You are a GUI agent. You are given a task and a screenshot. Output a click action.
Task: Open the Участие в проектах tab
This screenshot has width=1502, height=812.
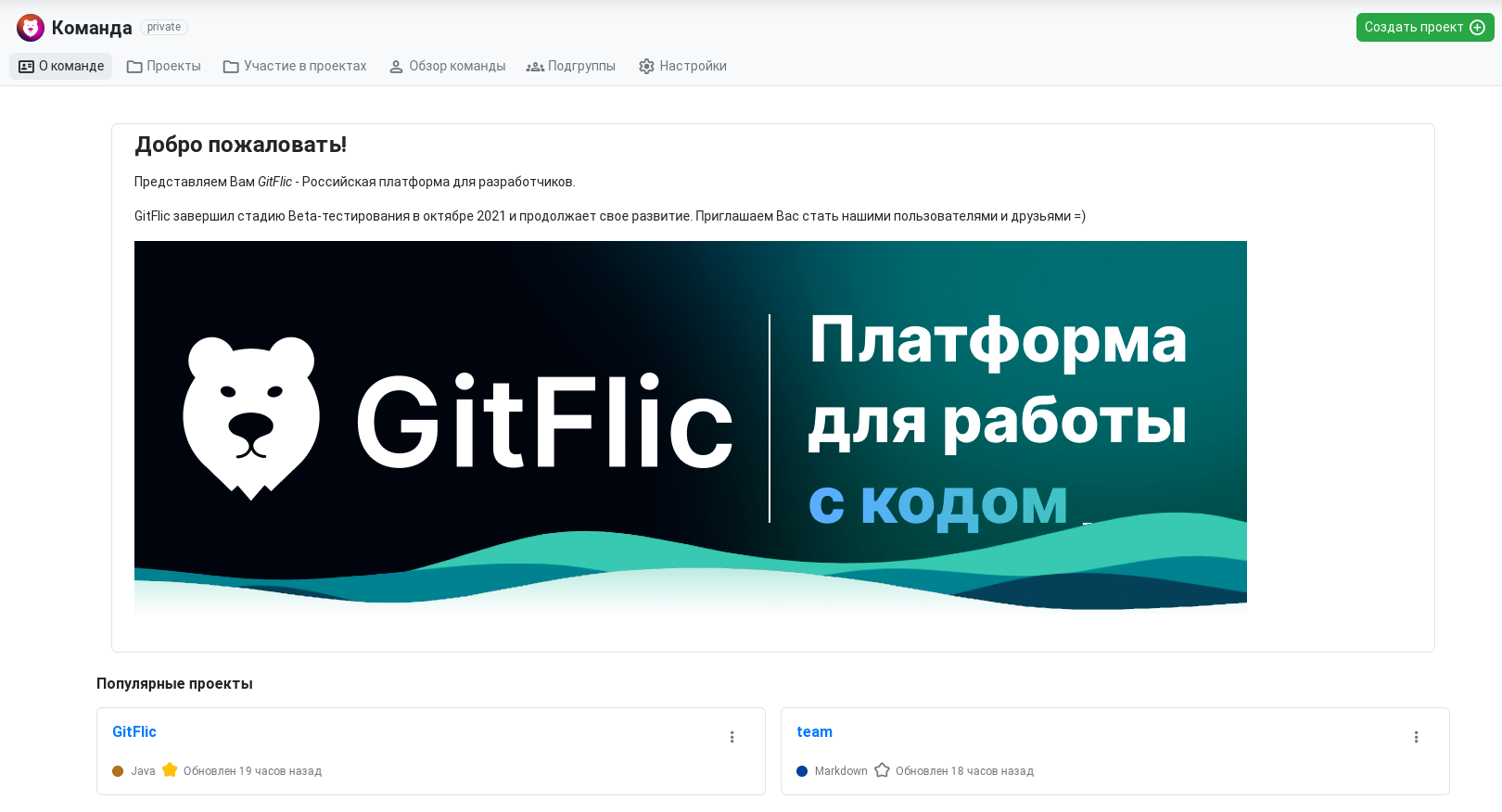pyautogui.click(x=295, y=66)
